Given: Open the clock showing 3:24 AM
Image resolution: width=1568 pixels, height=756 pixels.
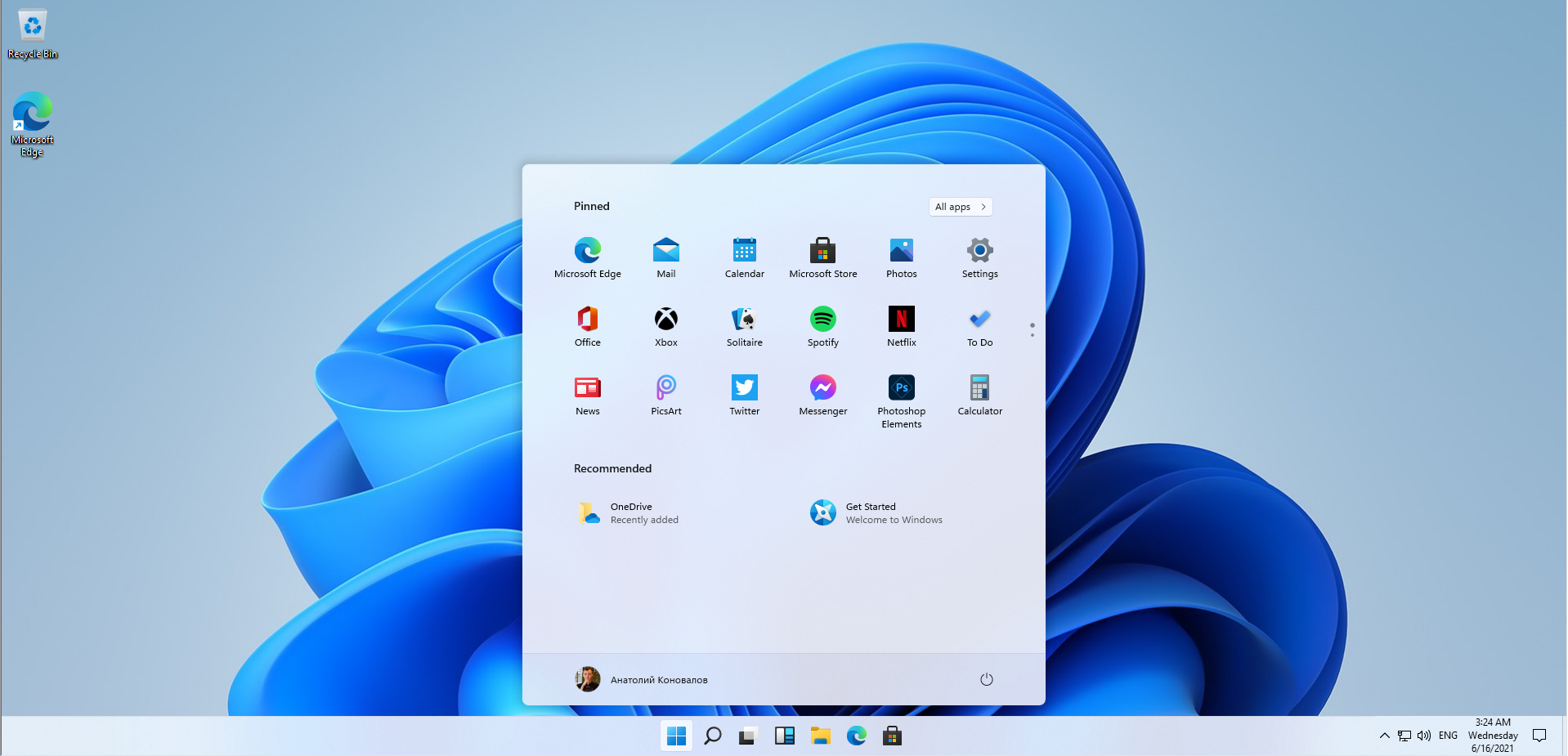Looking at the screenshot, I should click(1492, 736).
